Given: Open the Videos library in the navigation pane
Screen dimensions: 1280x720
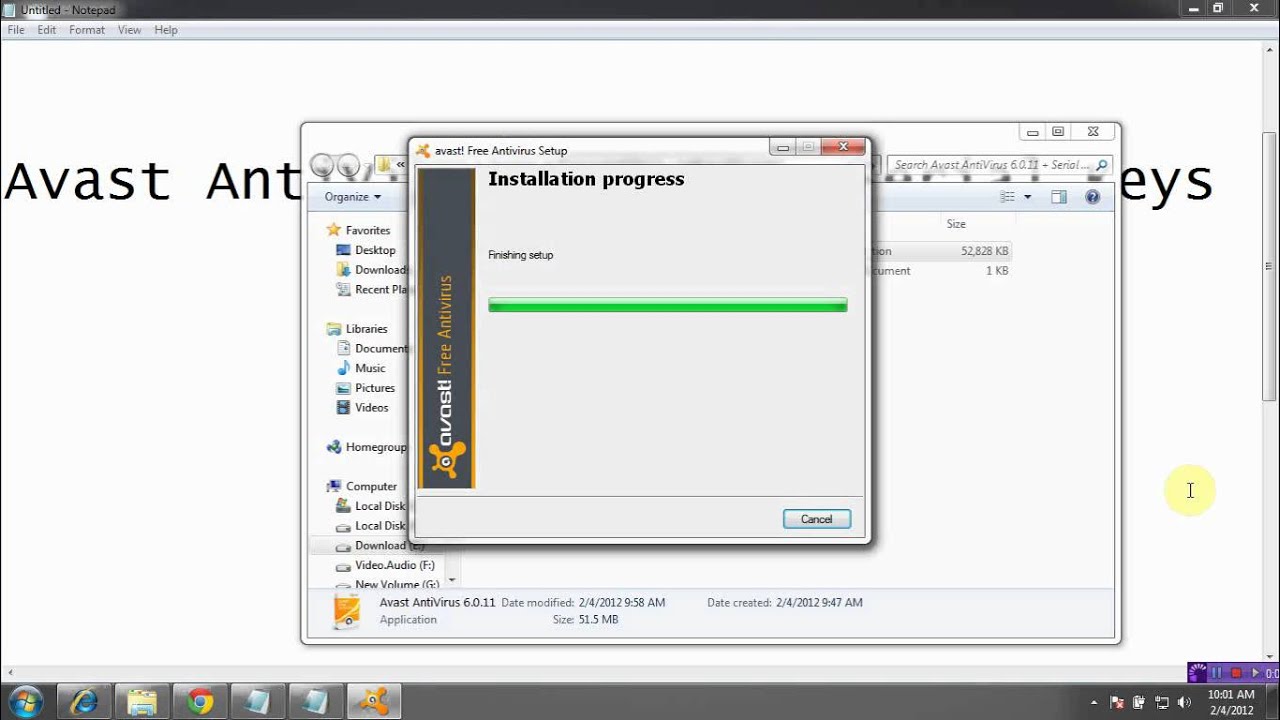Looking at the screenshot, I should [x=372, y=408].
